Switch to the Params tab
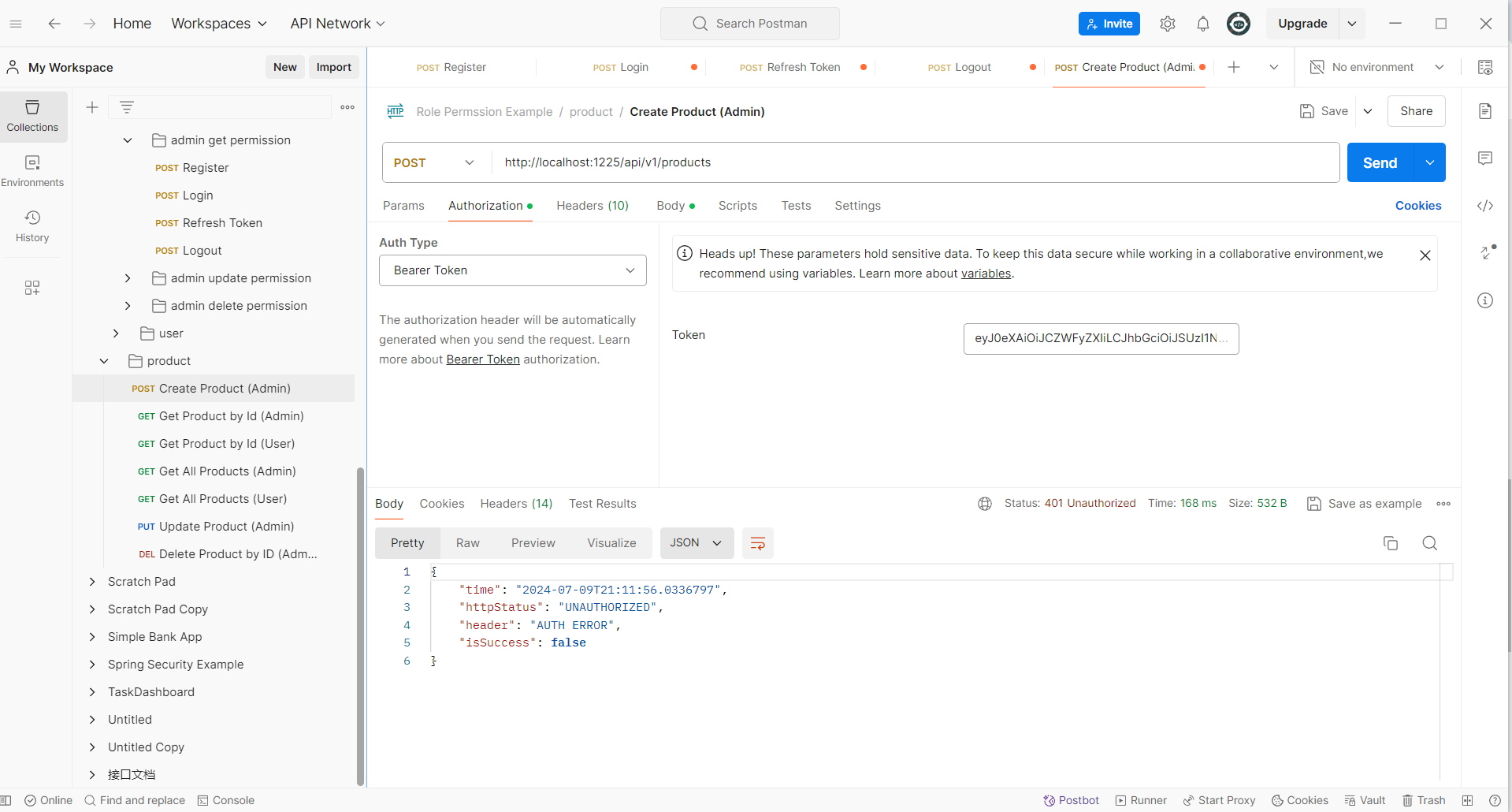 coord(403,206)
